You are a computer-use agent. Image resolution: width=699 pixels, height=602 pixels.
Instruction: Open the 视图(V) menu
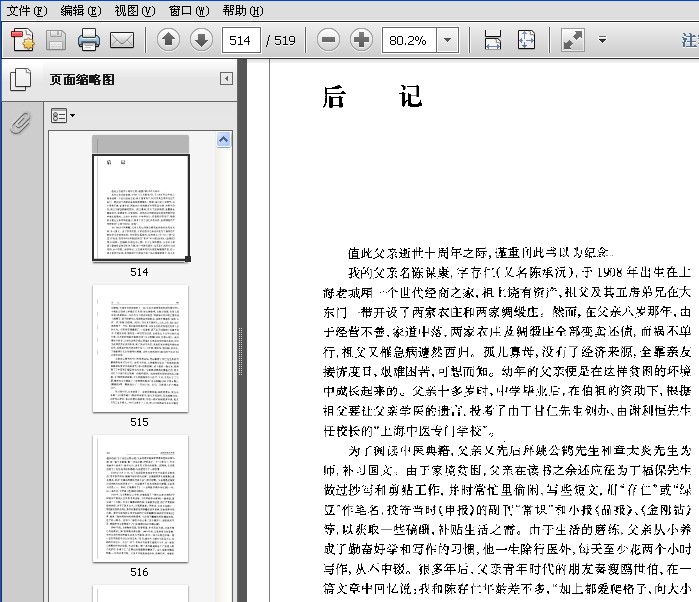135,10
